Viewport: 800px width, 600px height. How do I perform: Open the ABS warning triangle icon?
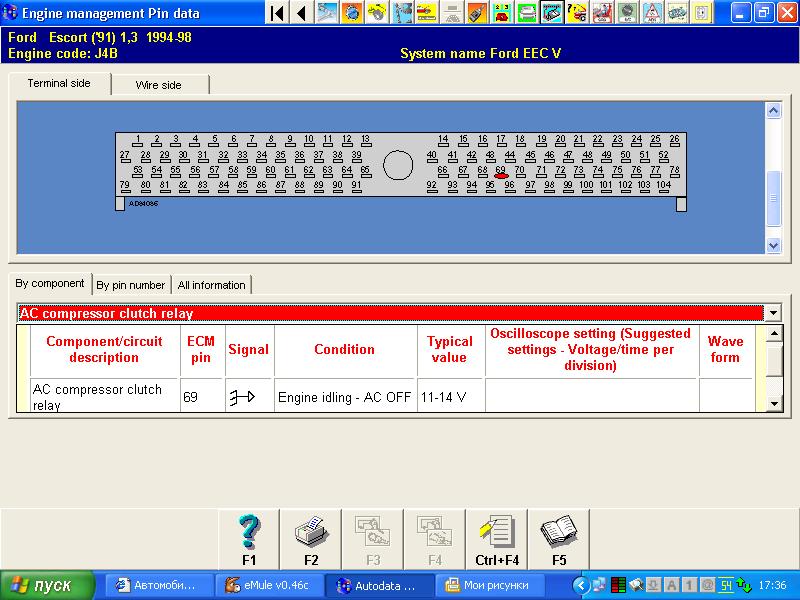(x=652, y=13)
